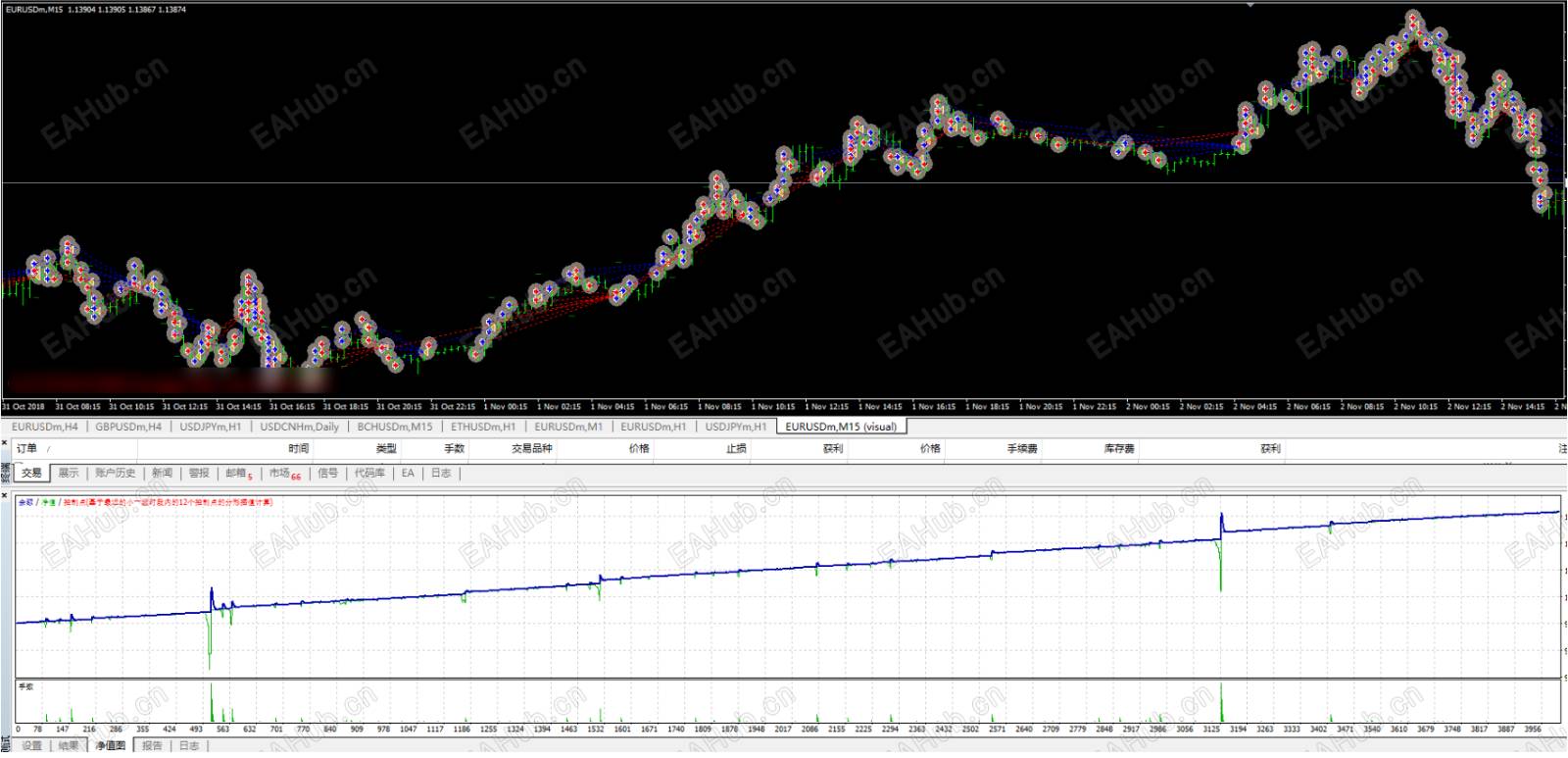Open the tester 设置 tab
Screen dimensions: 1568x758
pyautogui.click(x=32, y=746)
